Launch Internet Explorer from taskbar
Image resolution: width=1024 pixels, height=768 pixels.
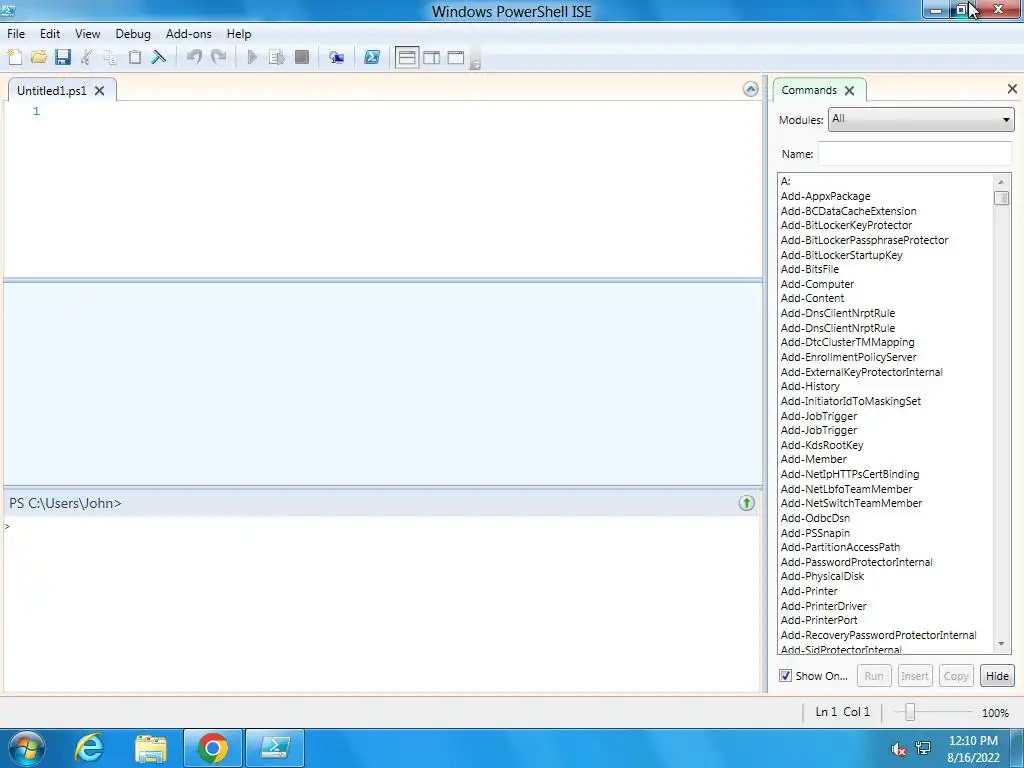(x=89, y=748)
